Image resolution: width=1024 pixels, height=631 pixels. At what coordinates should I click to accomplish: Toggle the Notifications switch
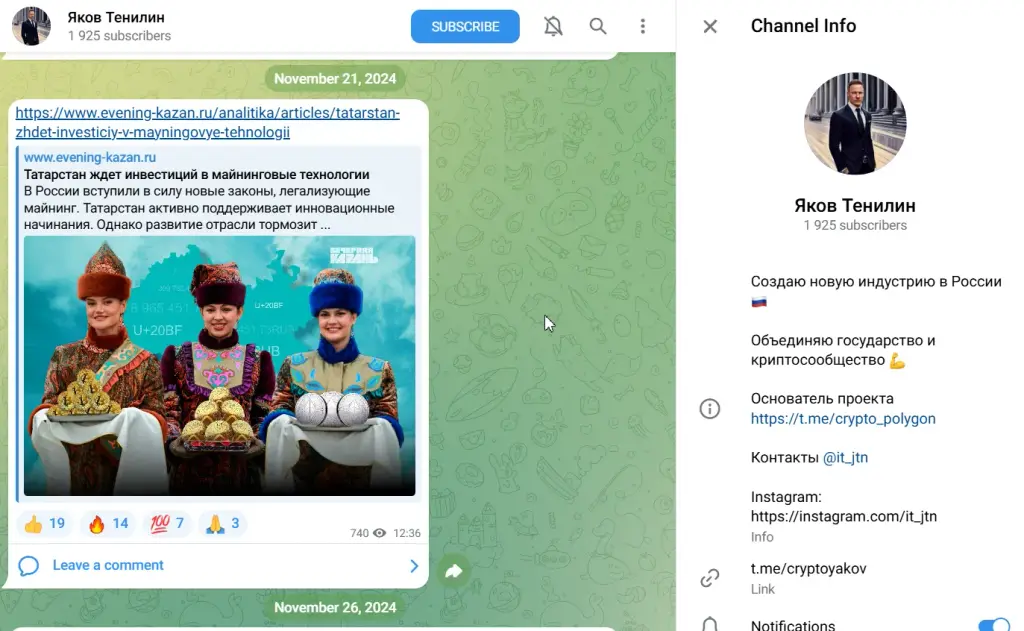click(x=994, y=625)
